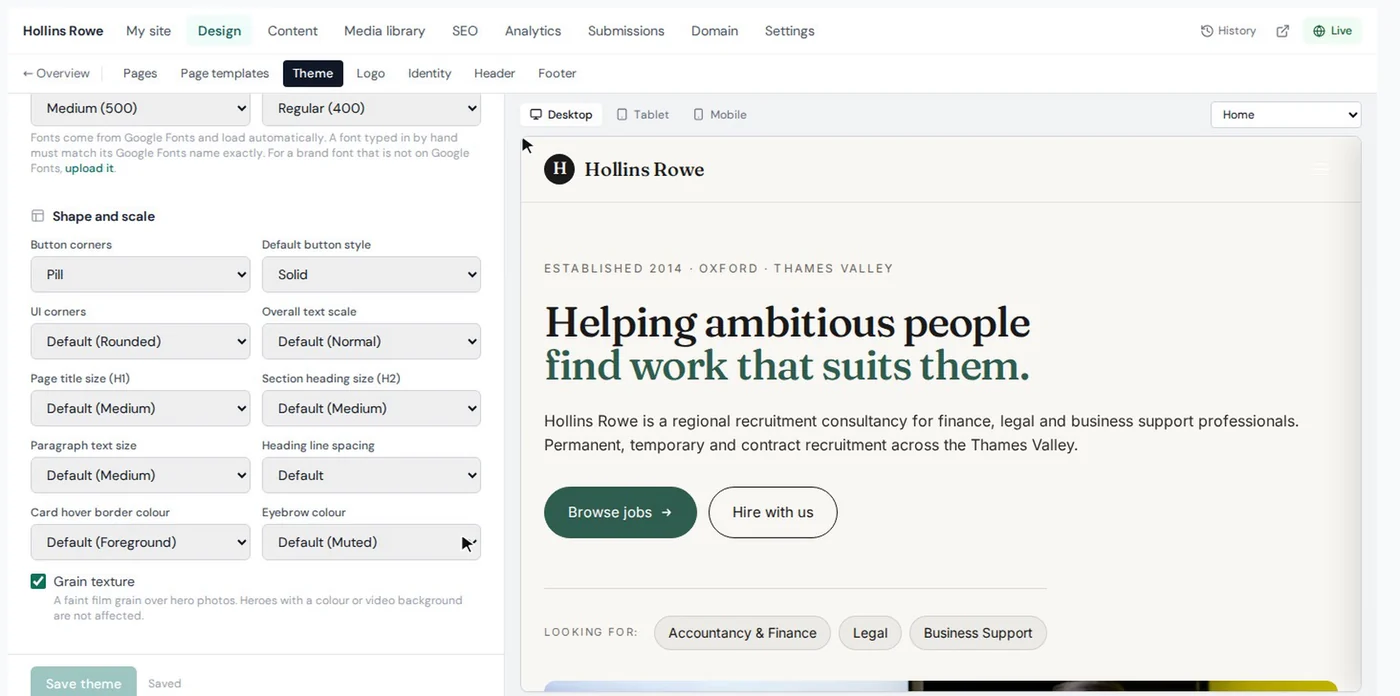This screenshot has height=696, width=1400.
Task: Go to the Content tab
Action: [x=292, y=31]
